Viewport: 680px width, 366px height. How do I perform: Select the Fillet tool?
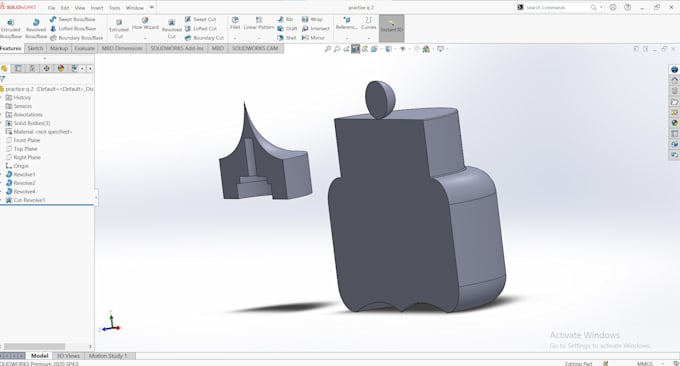point(235,23)
